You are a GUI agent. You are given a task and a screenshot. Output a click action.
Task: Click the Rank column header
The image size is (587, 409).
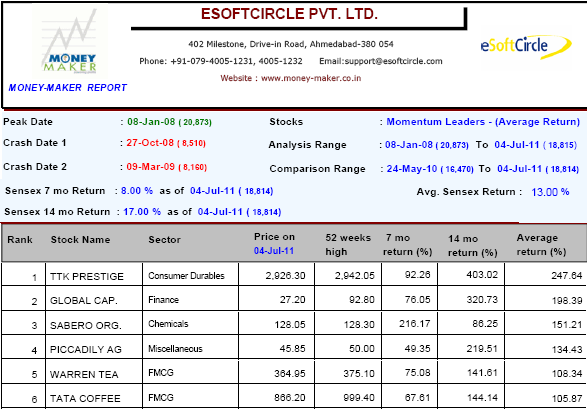[20, 239]
